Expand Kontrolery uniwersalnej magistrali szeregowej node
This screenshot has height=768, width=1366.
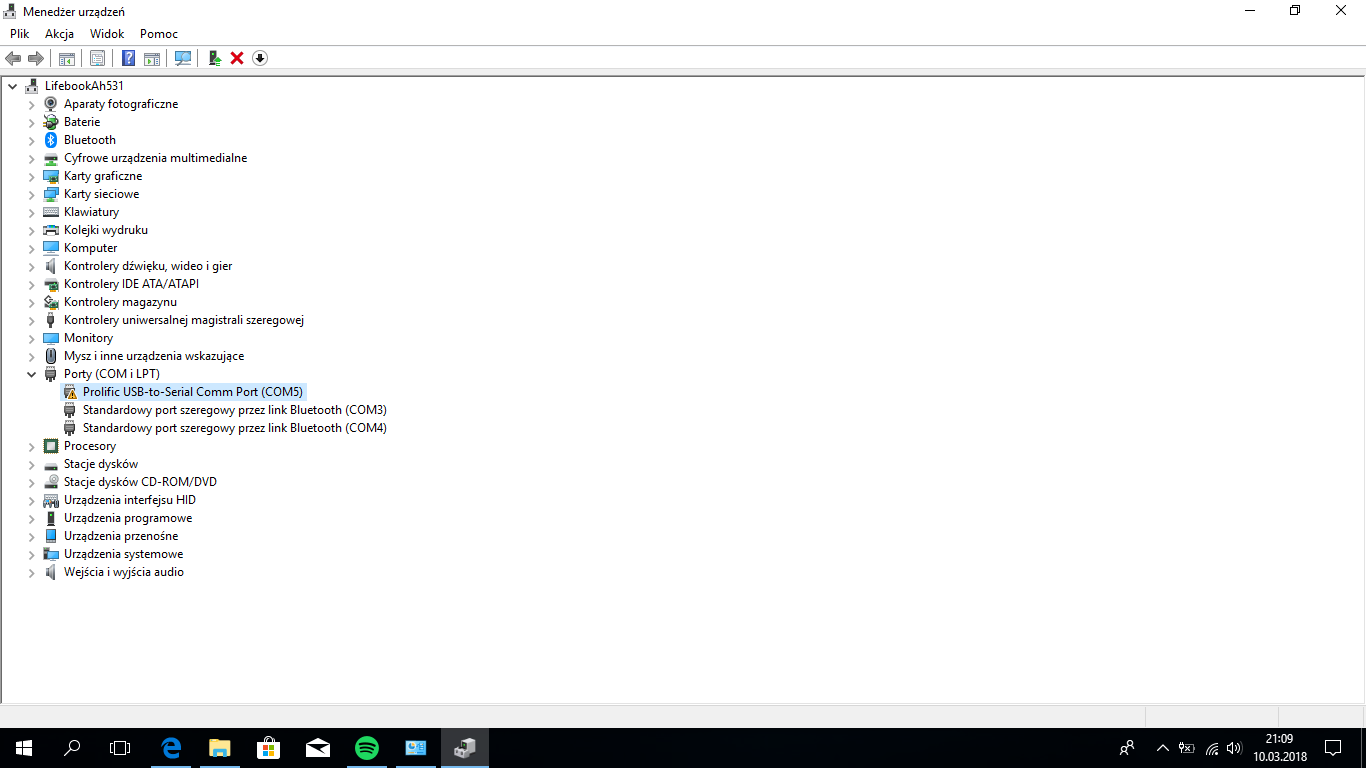click(32, 320)
